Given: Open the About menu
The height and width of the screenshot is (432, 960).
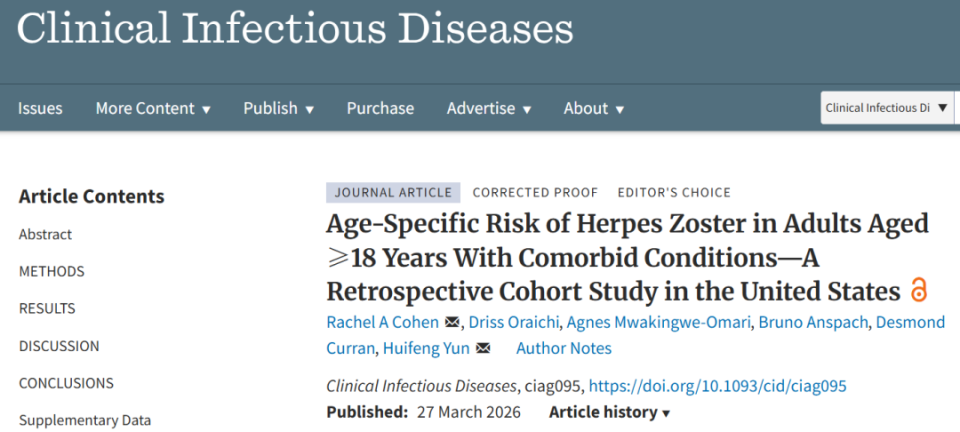Looking at the screenshot, I should 593,108.
